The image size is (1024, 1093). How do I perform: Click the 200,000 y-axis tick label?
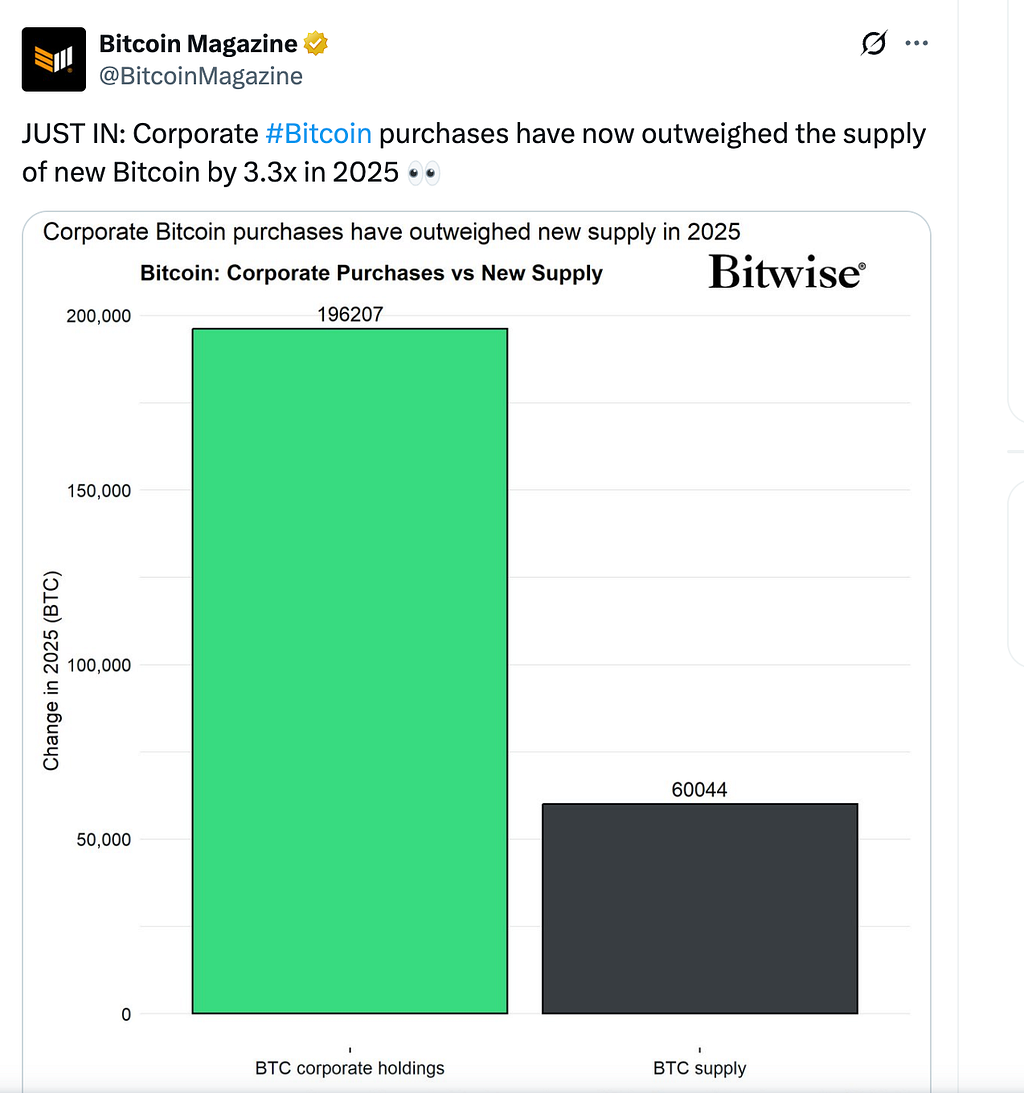(98, 316)
